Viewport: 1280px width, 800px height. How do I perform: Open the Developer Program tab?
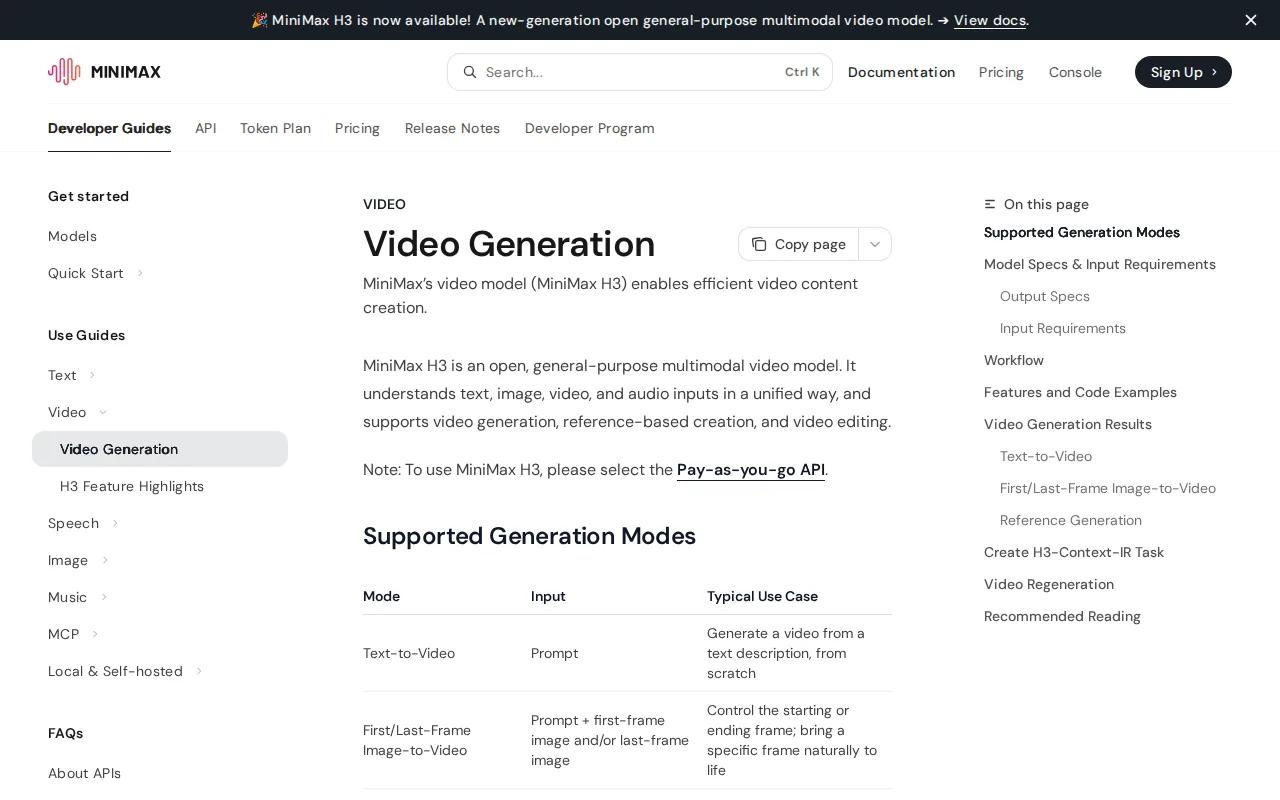pyautogui.click(x=589, y=128)
